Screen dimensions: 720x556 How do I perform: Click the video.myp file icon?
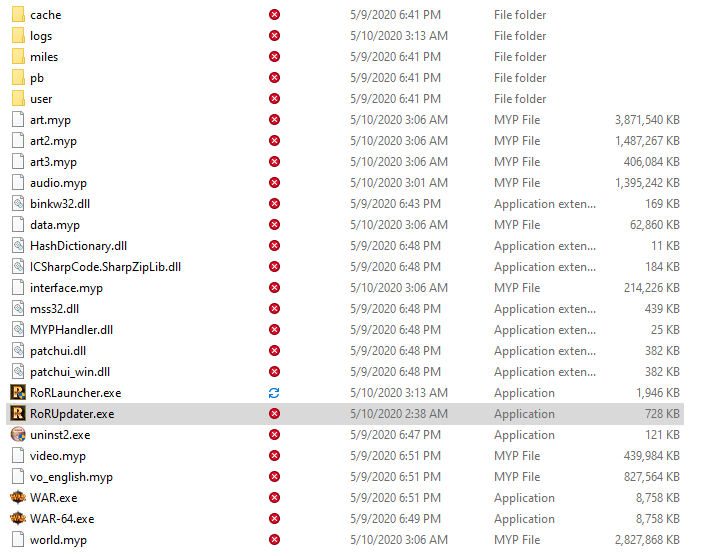(18, 456)
